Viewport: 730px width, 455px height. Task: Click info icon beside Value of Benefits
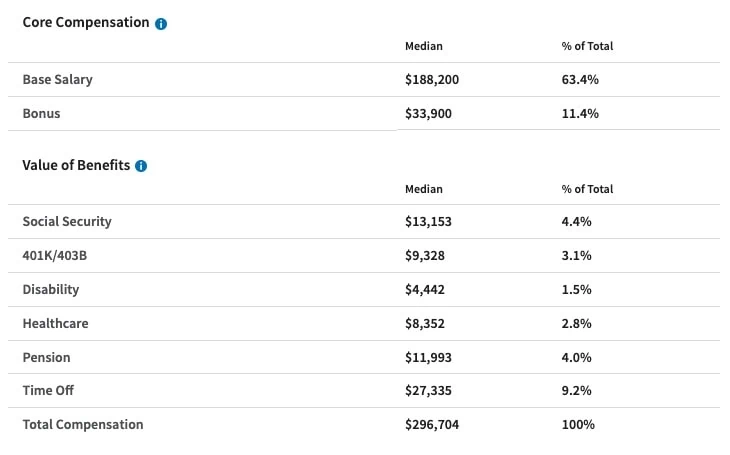click(141, 166)
